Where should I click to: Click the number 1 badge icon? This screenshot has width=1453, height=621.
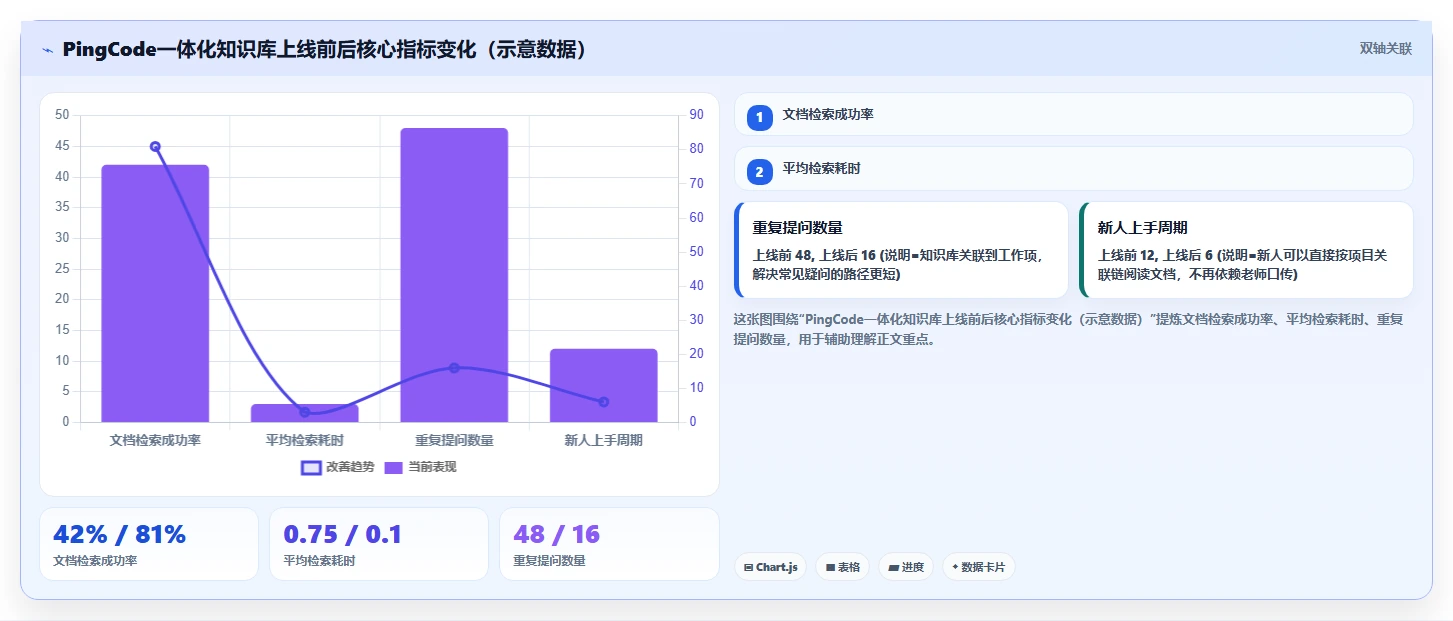click(759, 117)
